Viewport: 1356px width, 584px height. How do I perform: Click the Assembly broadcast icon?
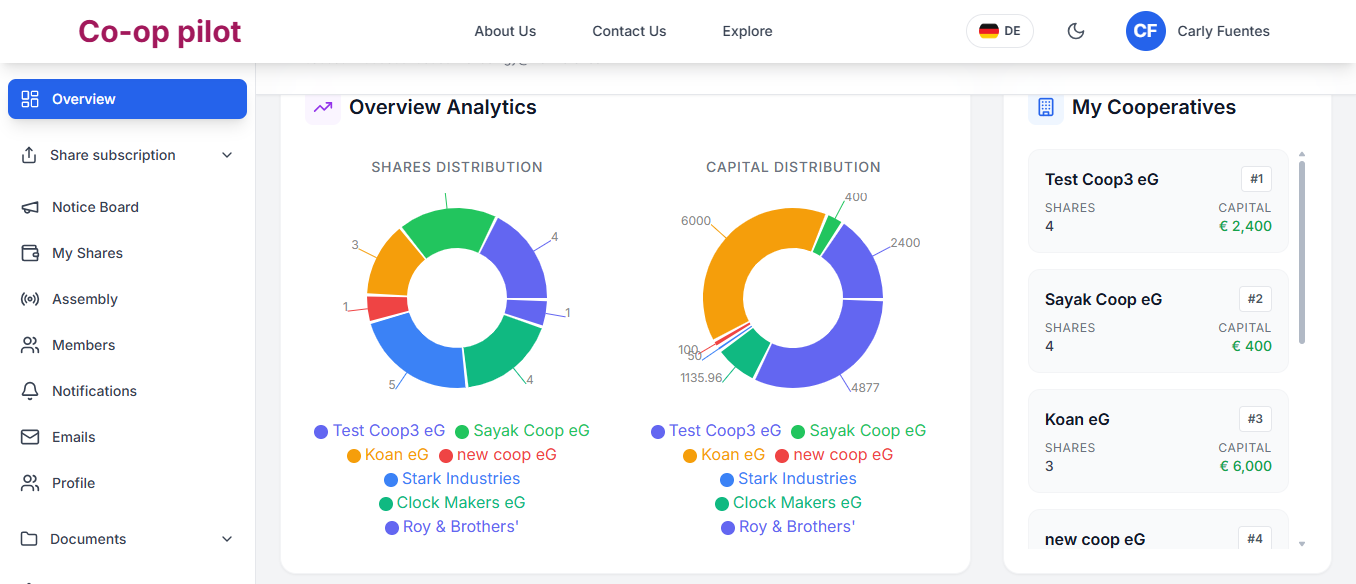pyautogui.click(x=30, y=299)
